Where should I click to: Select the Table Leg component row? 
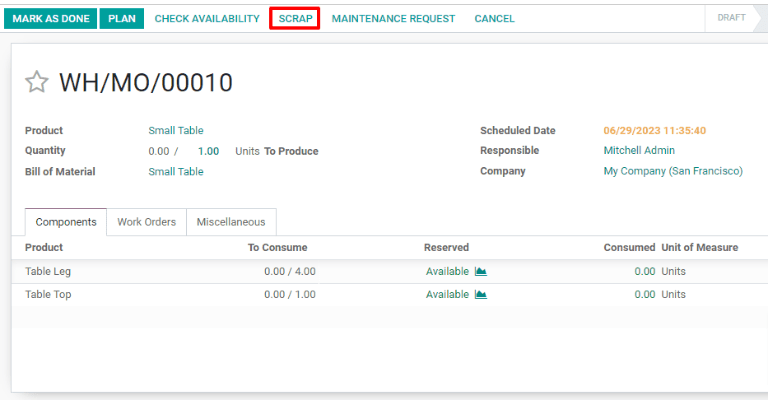click(48, 271)
